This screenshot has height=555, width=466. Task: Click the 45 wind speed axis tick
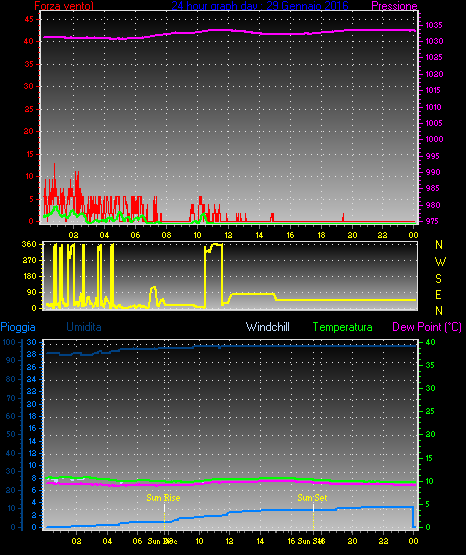[29, 19]
